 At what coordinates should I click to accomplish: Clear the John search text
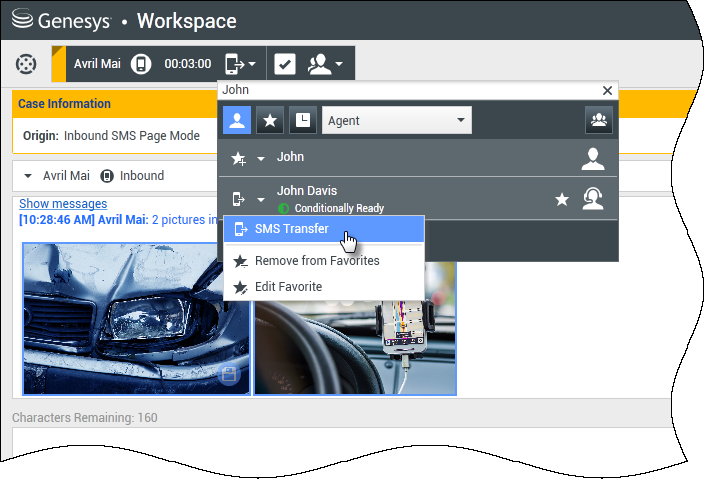pos(607,90)
